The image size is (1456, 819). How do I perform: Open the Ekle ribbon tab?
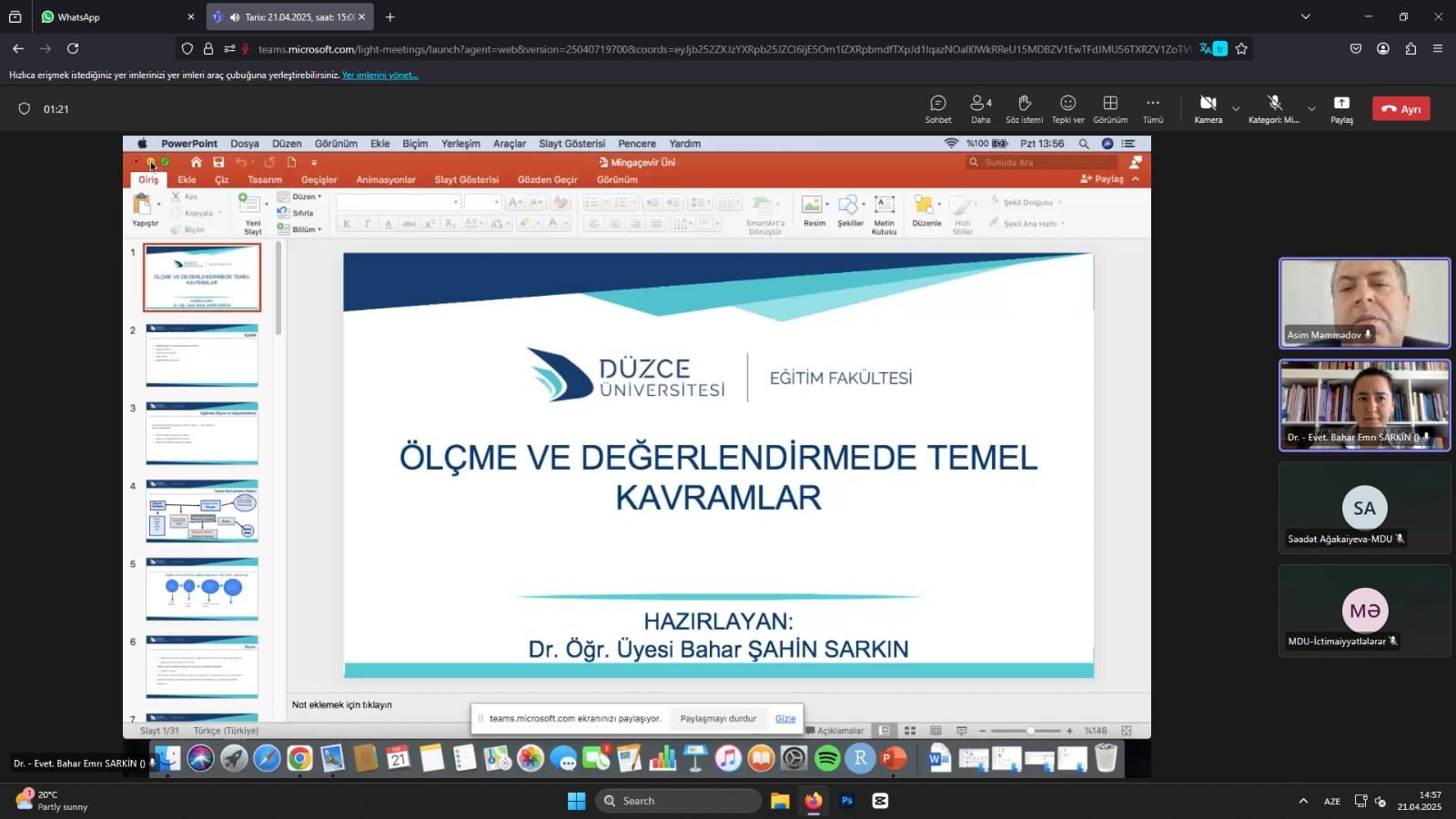(187, 179)
